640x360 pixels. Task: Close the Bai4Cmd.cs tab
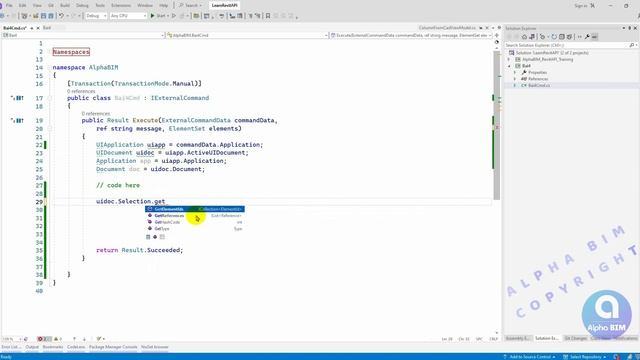click(38, 28)
